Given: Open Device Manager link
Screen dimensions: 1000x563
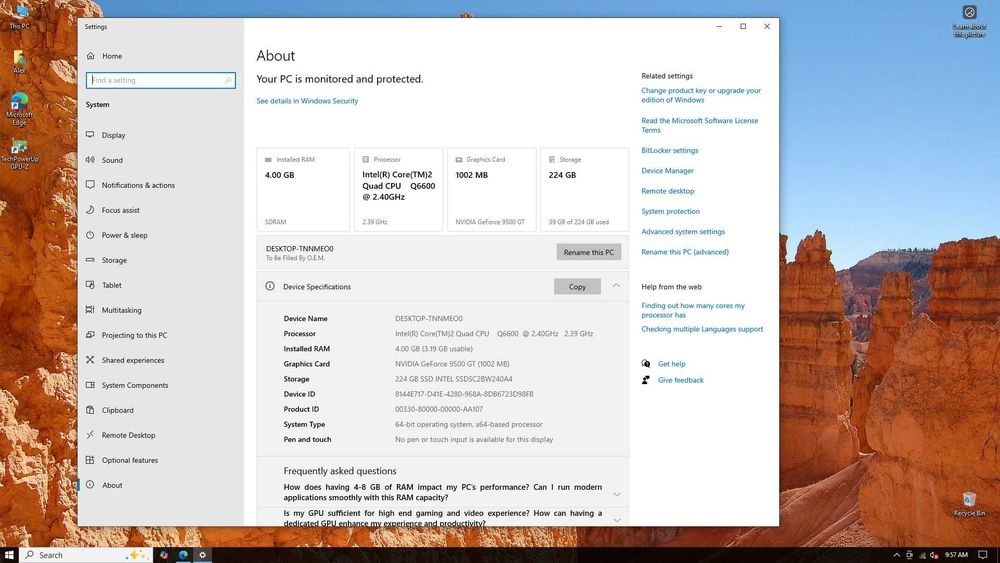Looking at the screenshot, I should tap(667, 171).
